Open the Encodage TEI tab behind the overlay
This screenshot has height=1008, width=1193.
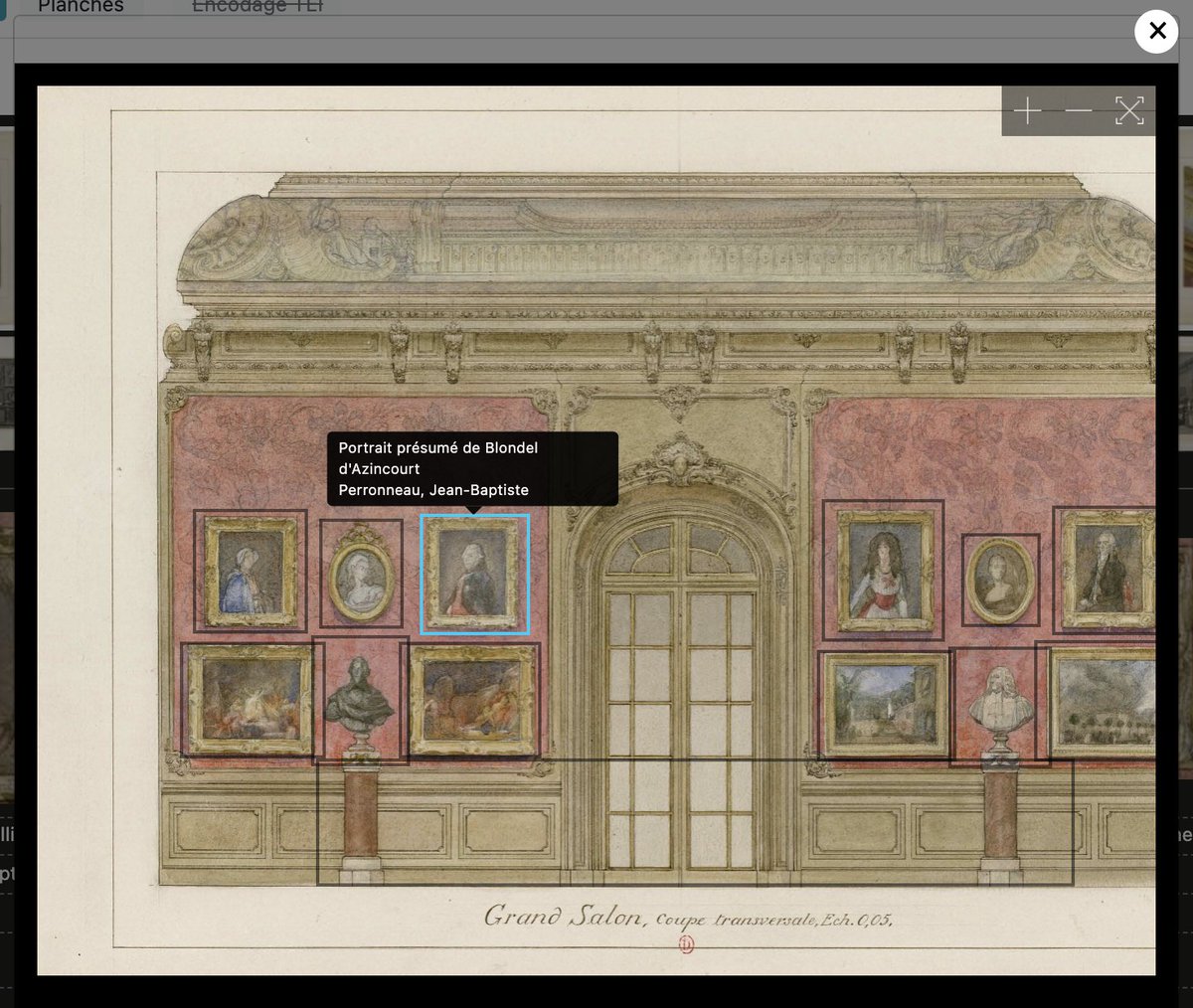pos(257,6)
